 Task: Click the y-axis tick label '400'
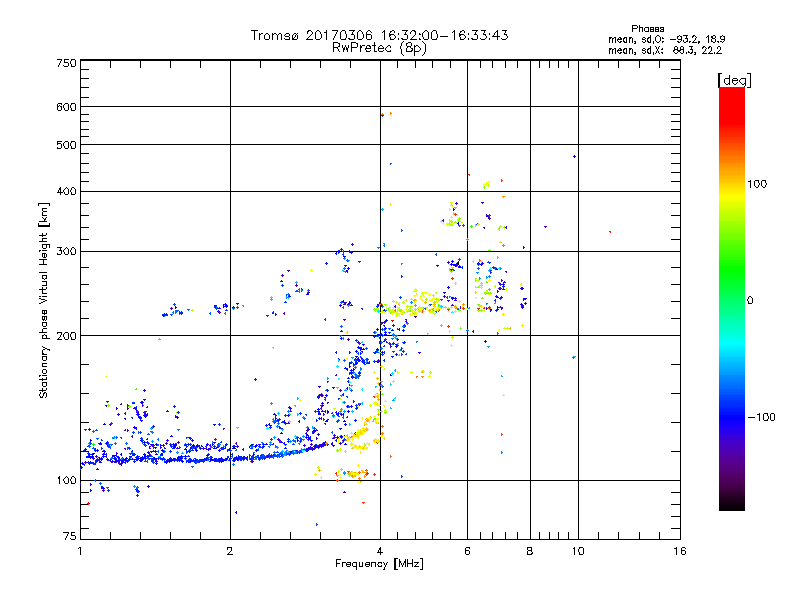point(66,192)
